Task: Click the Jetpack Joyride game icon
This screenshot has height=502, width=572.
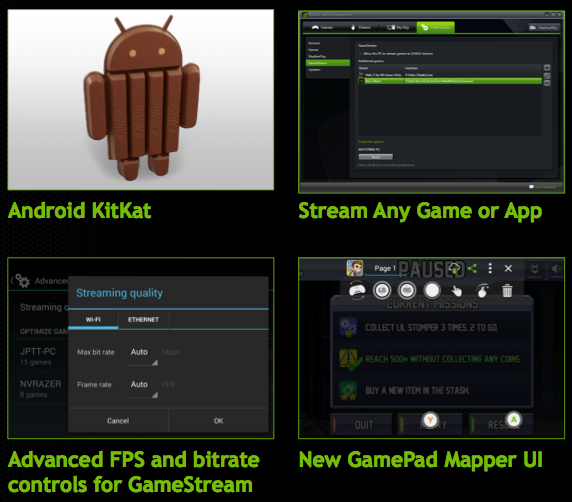Action: click(x=355, y=268)
